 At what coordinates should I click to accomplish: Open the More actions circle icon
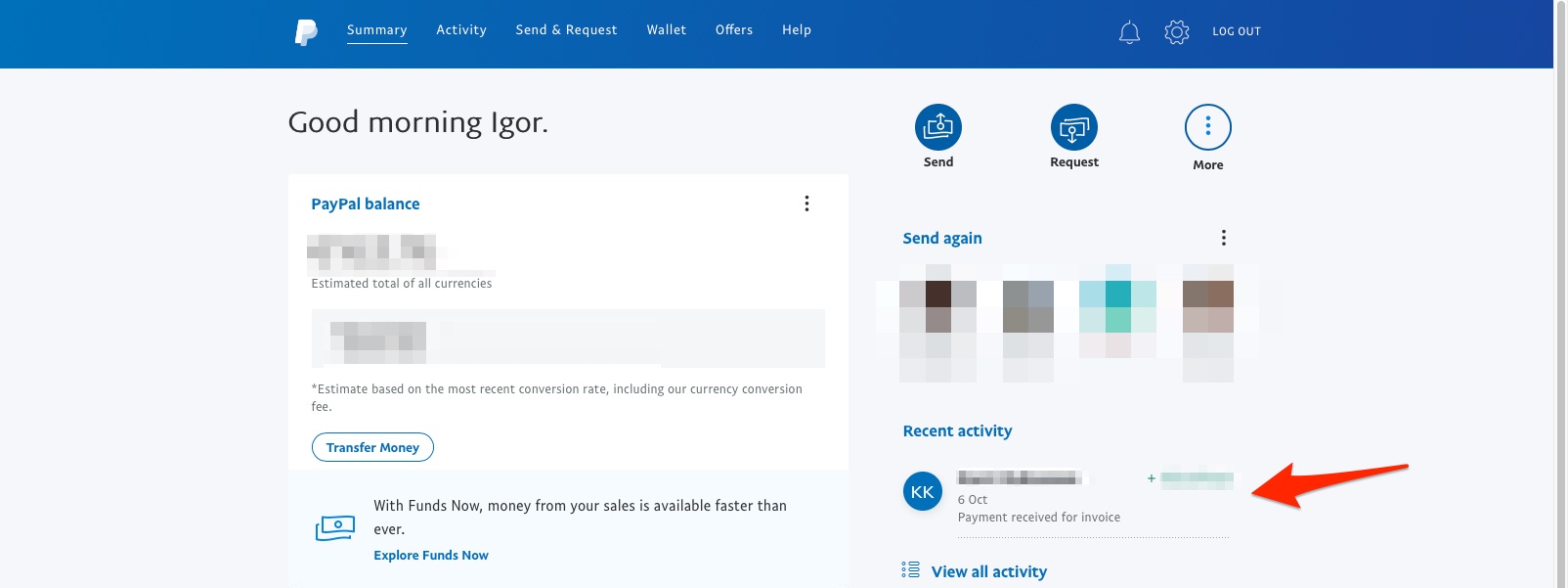click(x=1208, y=127)
